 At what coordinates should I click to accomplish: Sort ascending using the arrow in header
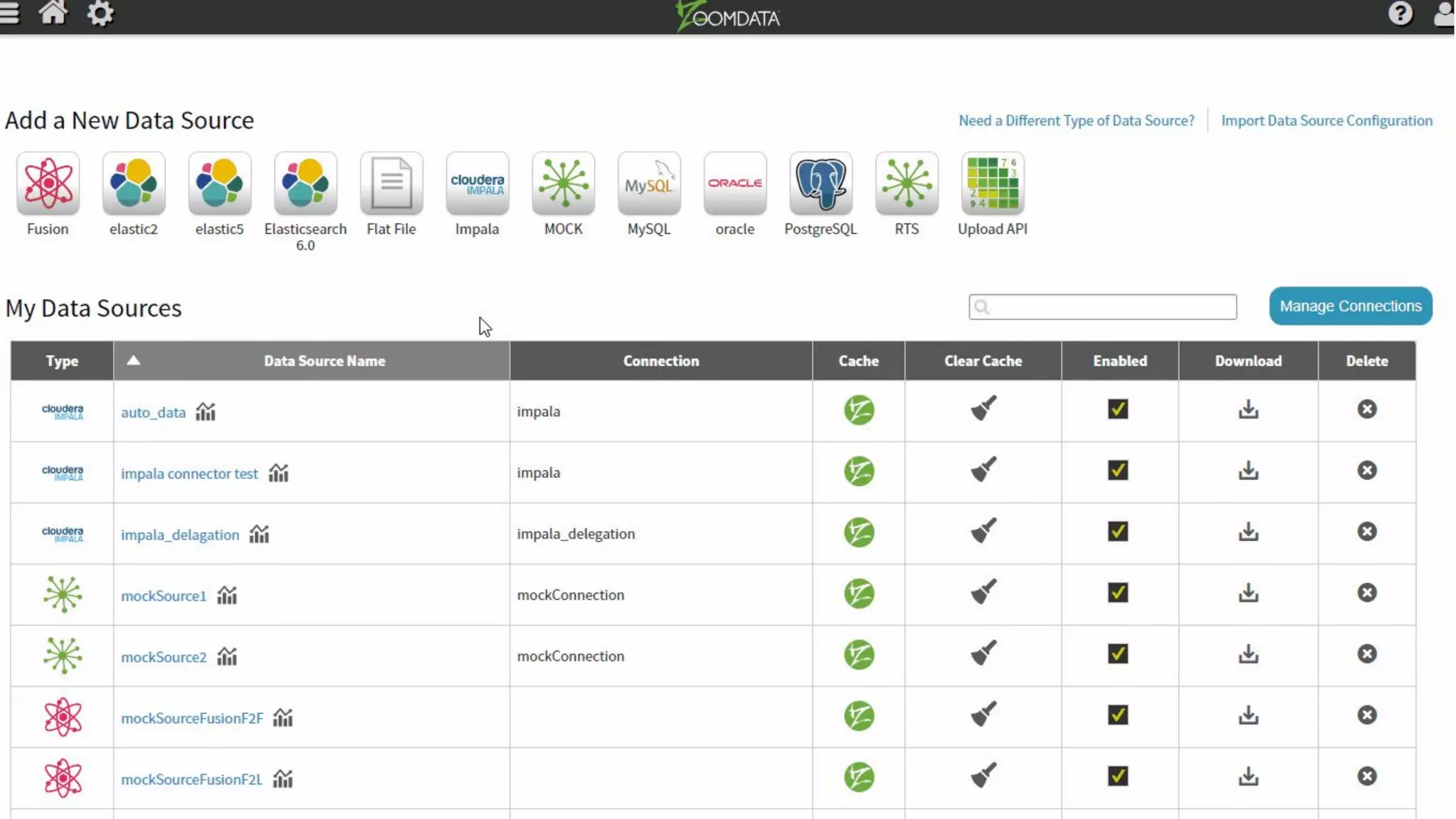coord(133,360)
